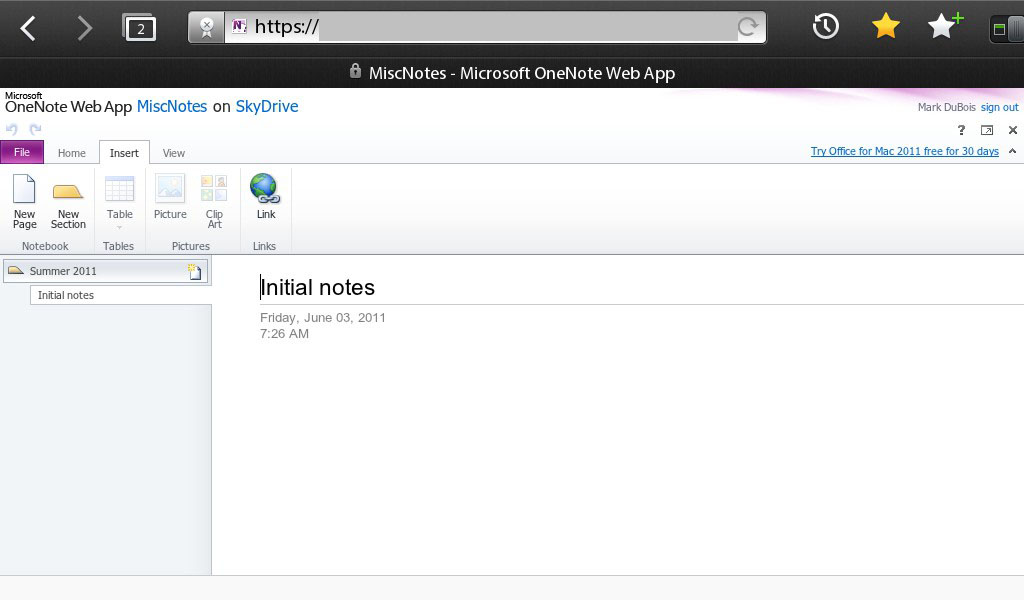
Task: Click the green battery status icon
Action: (999, 29)
